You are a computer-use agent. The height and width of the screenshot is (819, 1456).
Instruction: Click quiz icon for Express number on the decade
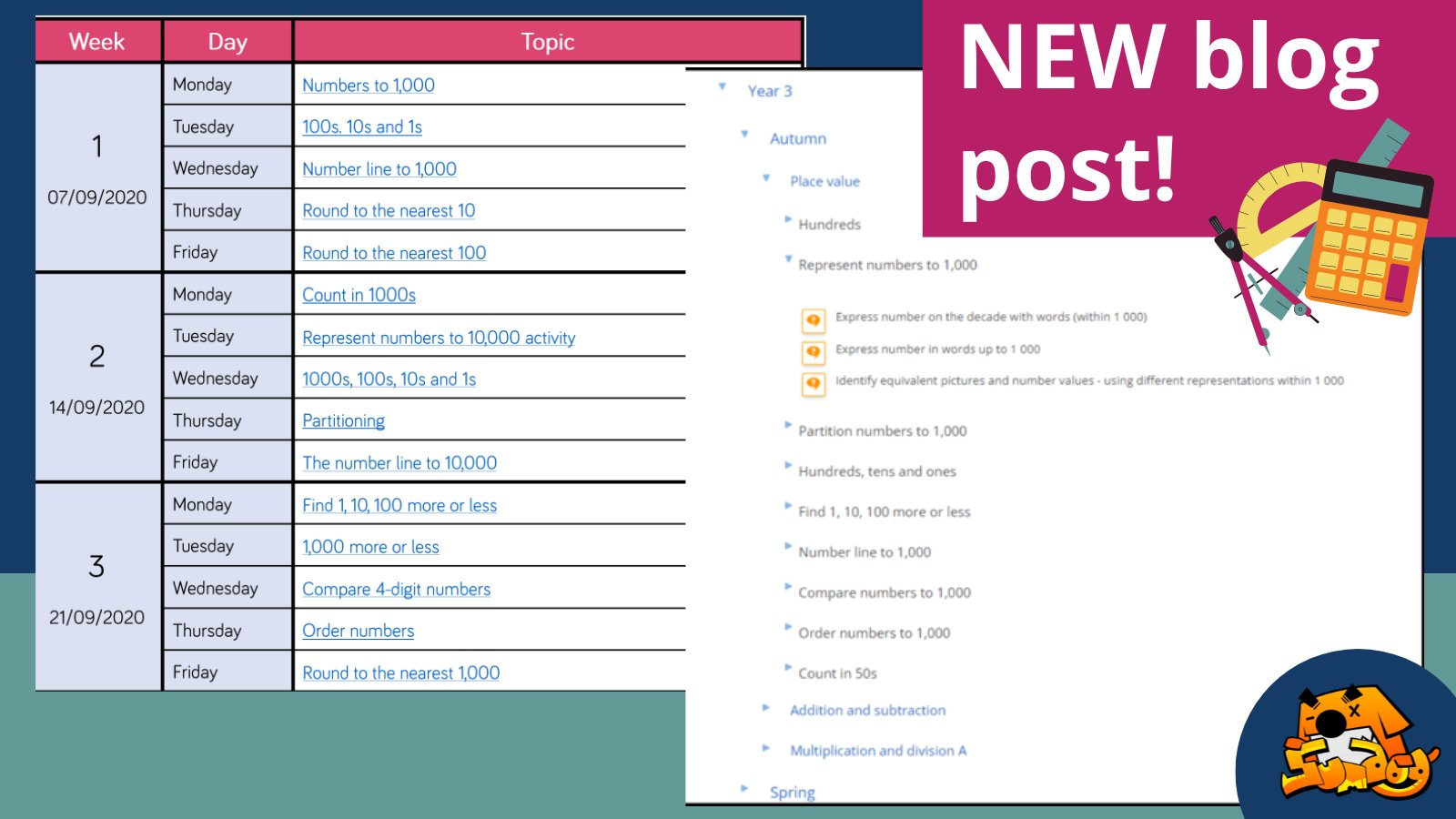coord(813,320)
